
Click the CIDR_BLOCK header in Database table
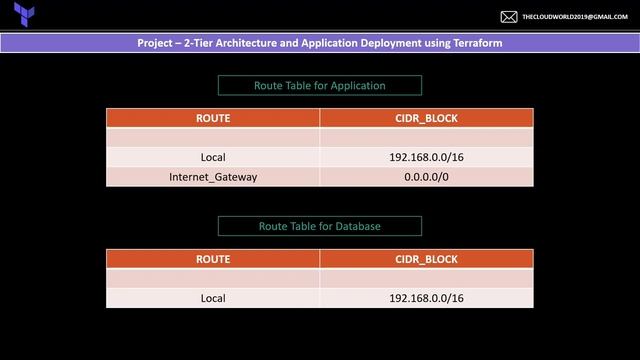(427, 259)
